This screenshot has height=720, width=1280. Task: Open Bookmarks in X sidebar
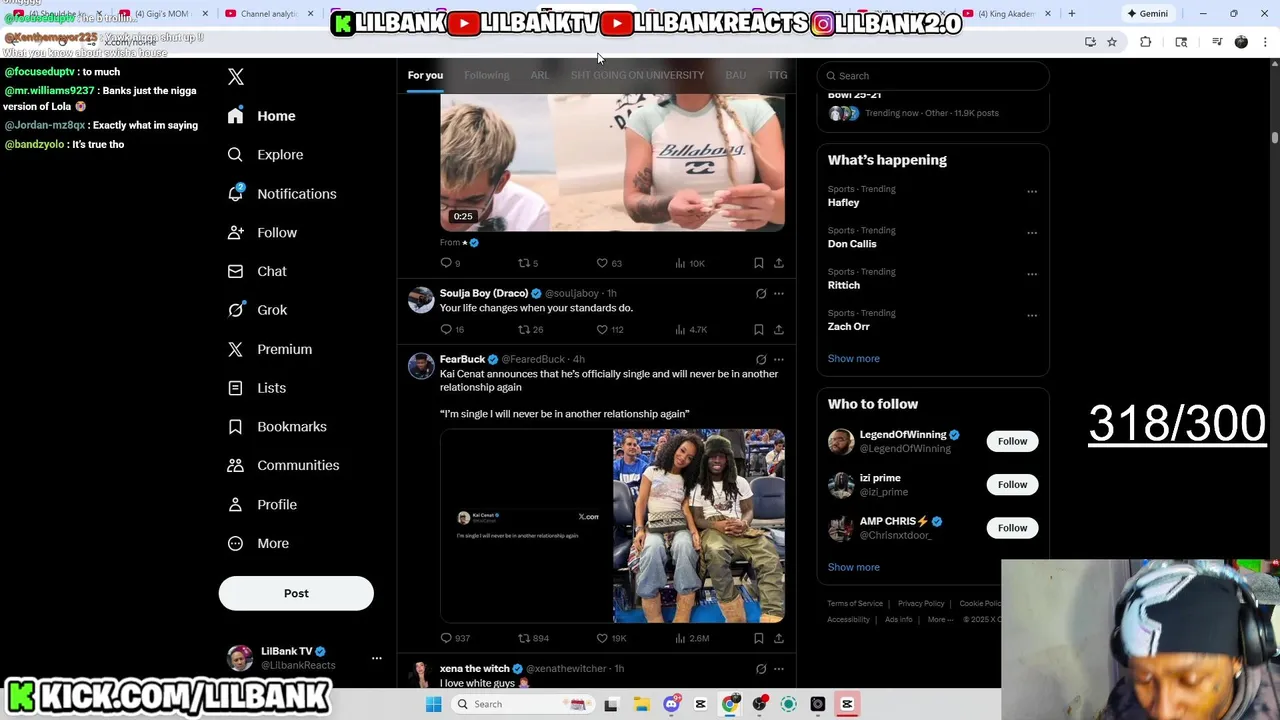click(x=277, y=427)
